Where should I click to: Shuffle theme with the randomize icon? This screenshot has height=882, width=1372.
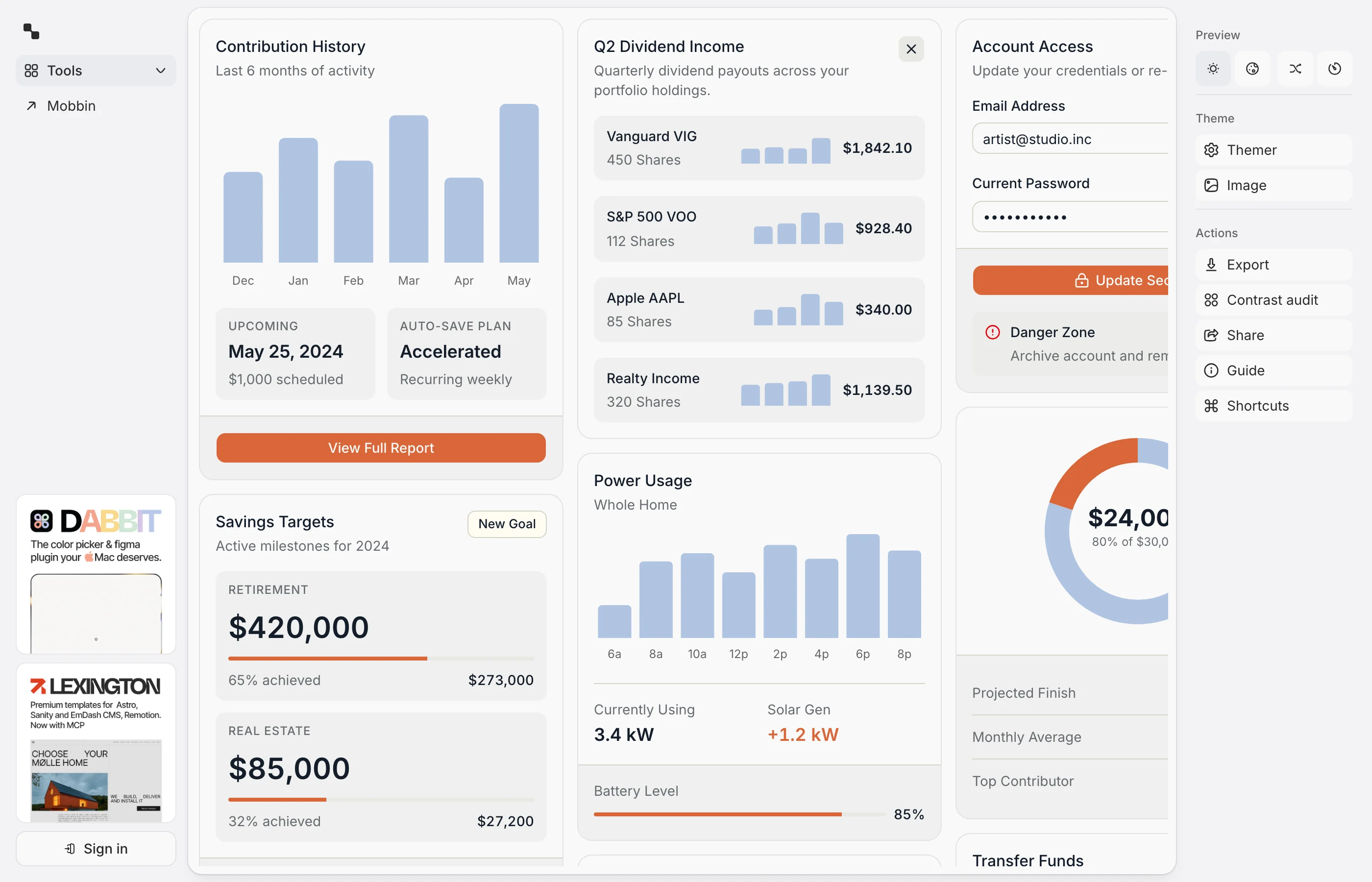(1295, 69)
